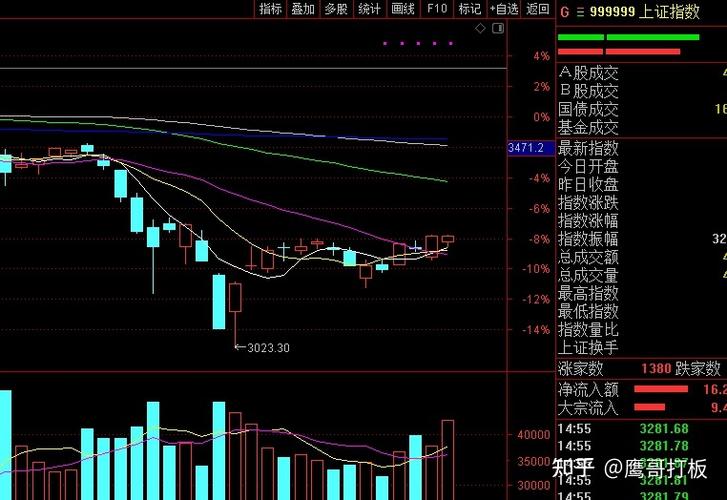Click the 大宗流入 block inflow row

[588, 407]
